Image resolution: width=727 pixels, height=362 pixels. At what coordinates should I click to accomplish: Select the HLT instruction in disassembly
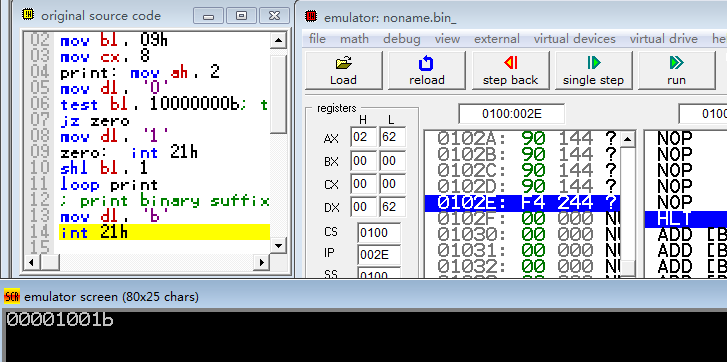coord(685,219)
